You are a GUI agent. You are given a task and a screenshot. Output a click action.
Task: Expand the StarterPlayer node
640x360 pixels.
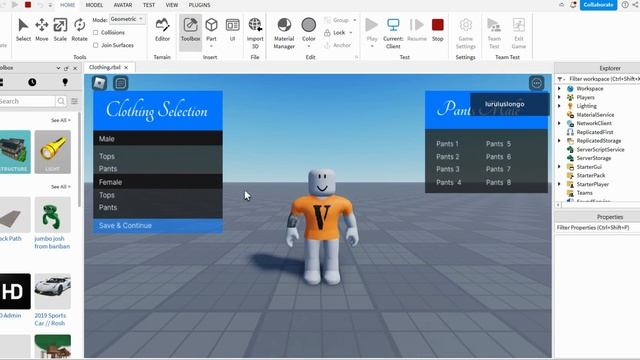click(x=560, y=184)
